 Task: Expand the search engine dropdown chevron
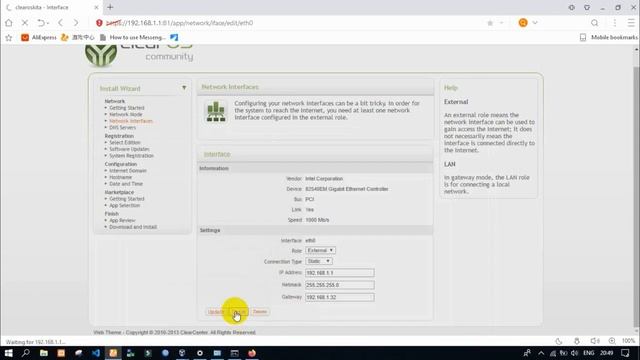click(x=535, y=23)
